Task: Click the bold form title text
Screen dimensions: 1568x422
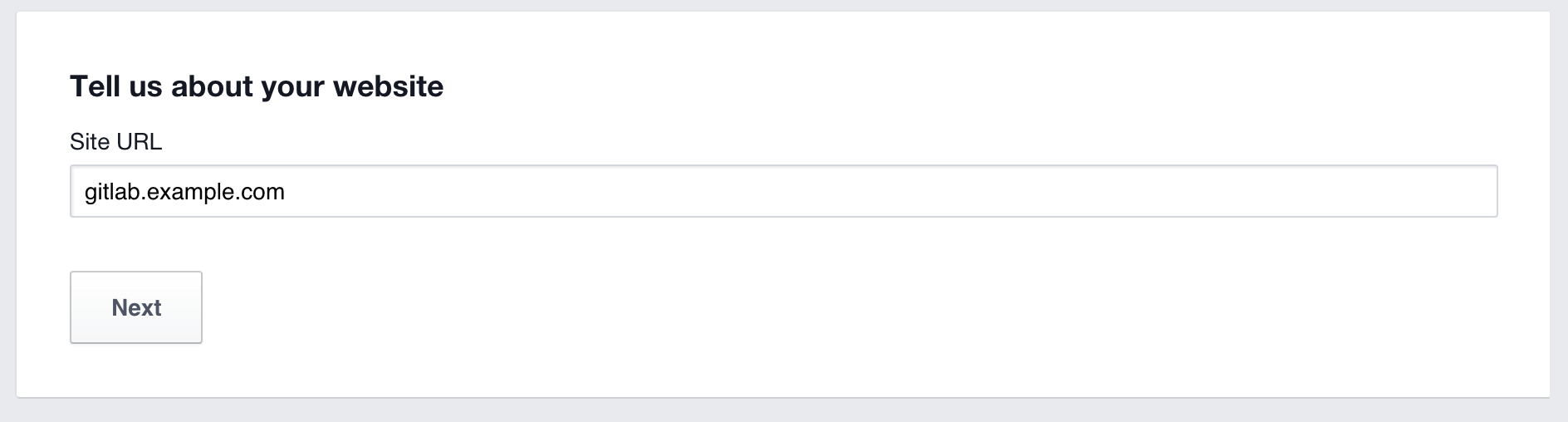Action: point(257,86)
